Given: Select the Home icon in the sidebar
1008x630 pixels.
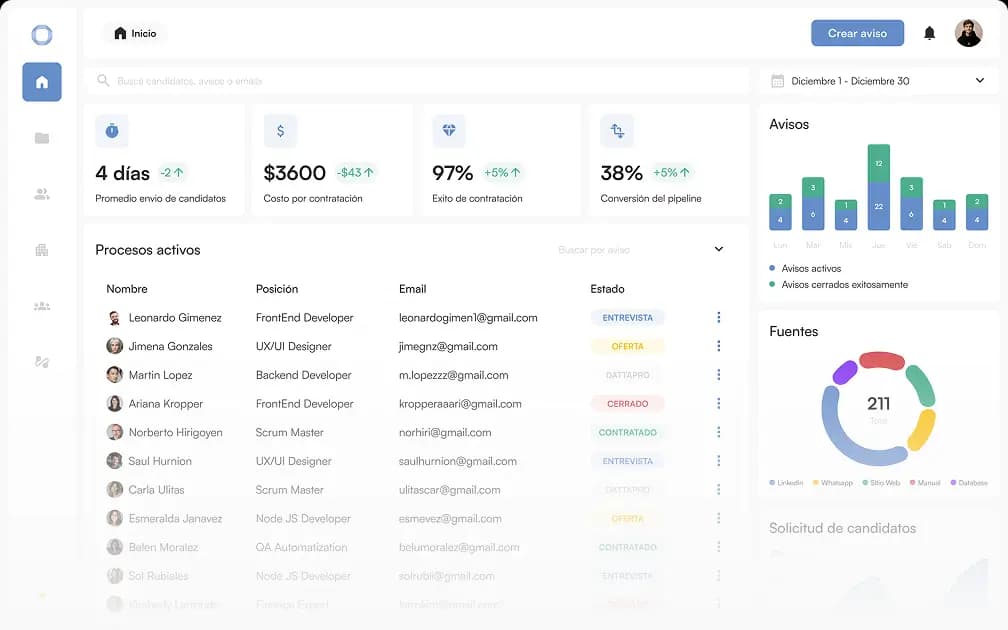Looking at the screenshot, I should (41, 81).
